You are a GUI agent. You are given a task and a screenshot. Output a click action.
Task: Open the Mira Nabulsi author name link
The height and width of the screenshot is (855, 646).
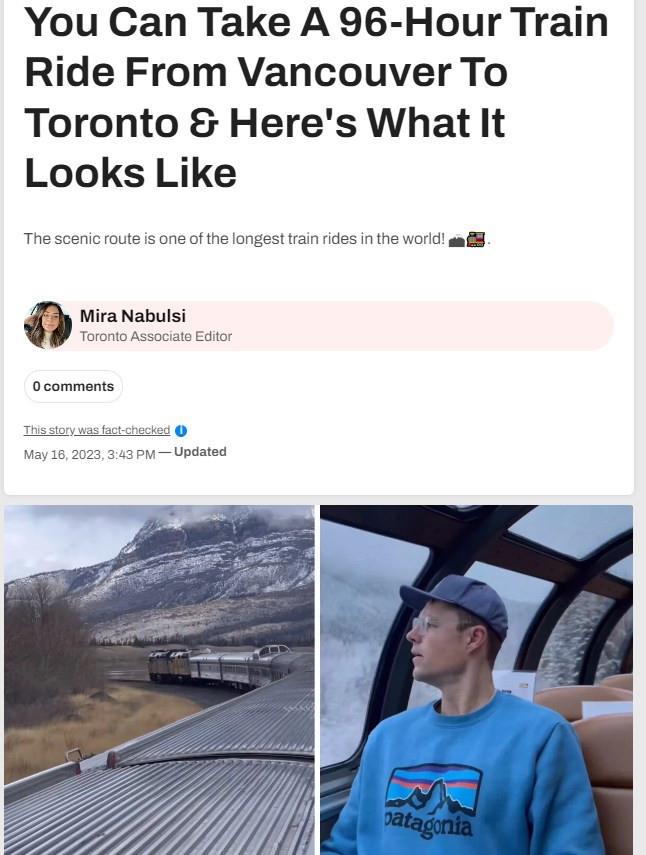click(x=132, y=316)
